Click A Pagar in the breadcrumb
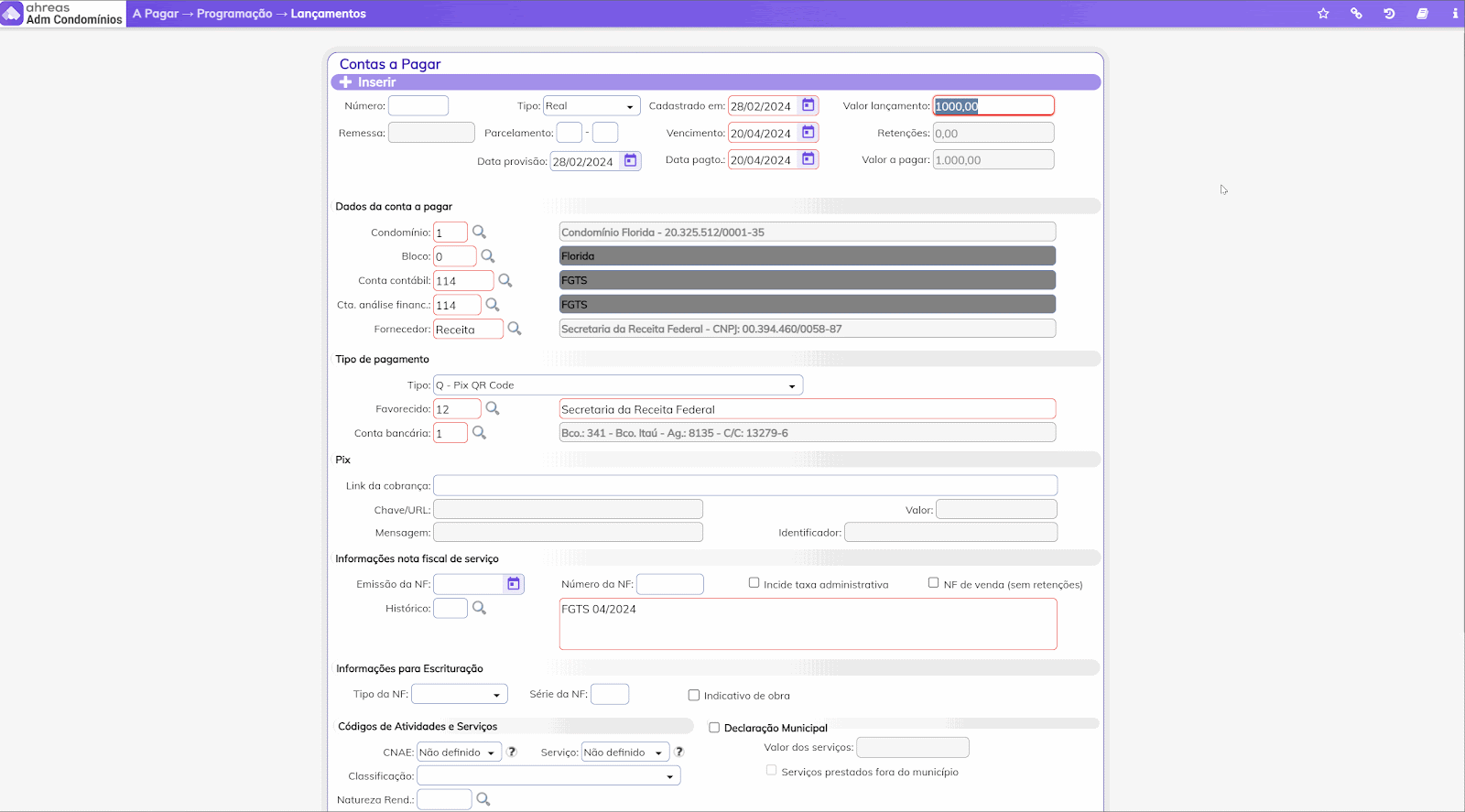Screen dimensions: 1465x812 pos(156,14)
